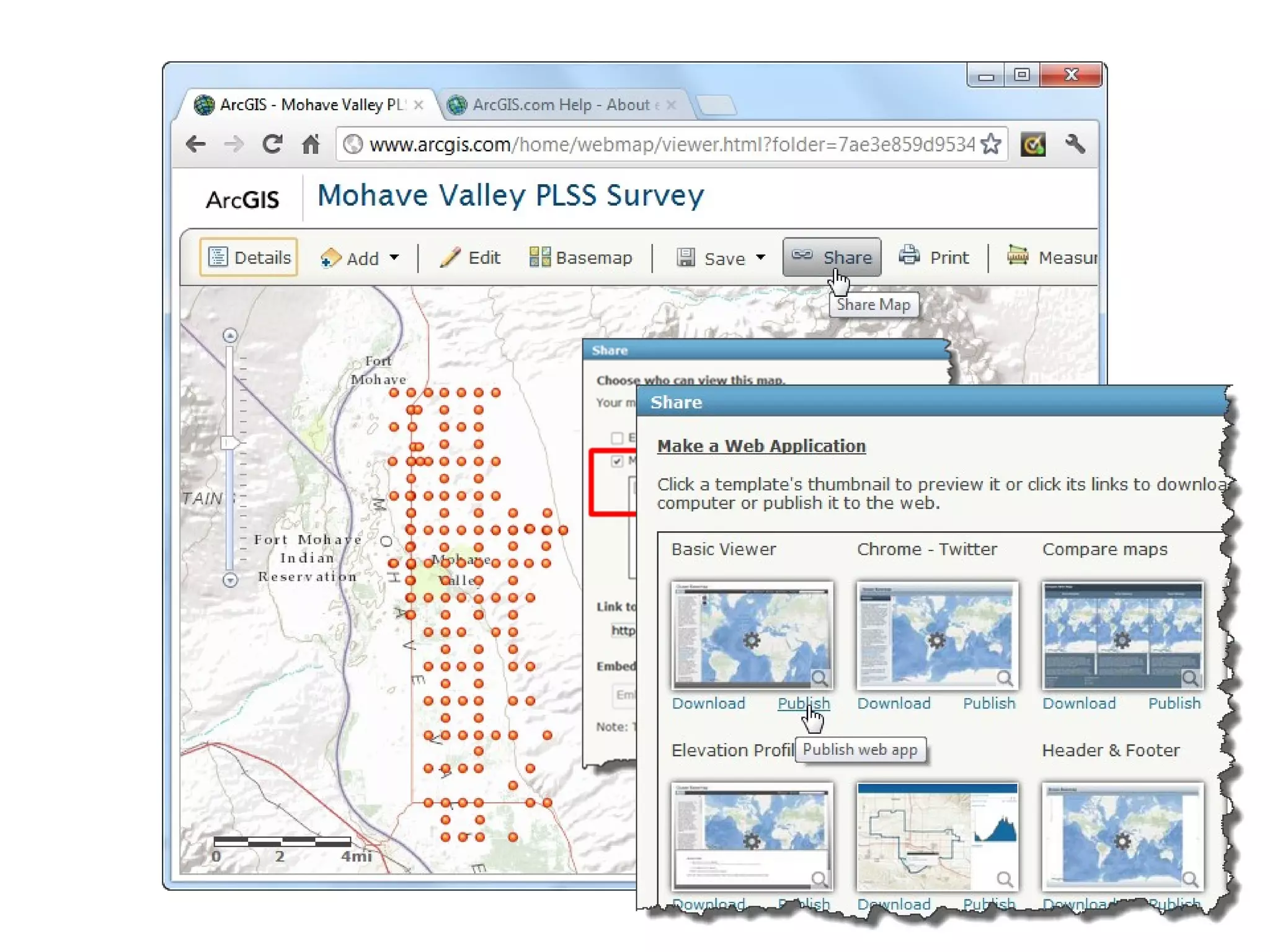Expand the Save dropdown arrow
Viewport: 1270px width, 952px height.
761,257
